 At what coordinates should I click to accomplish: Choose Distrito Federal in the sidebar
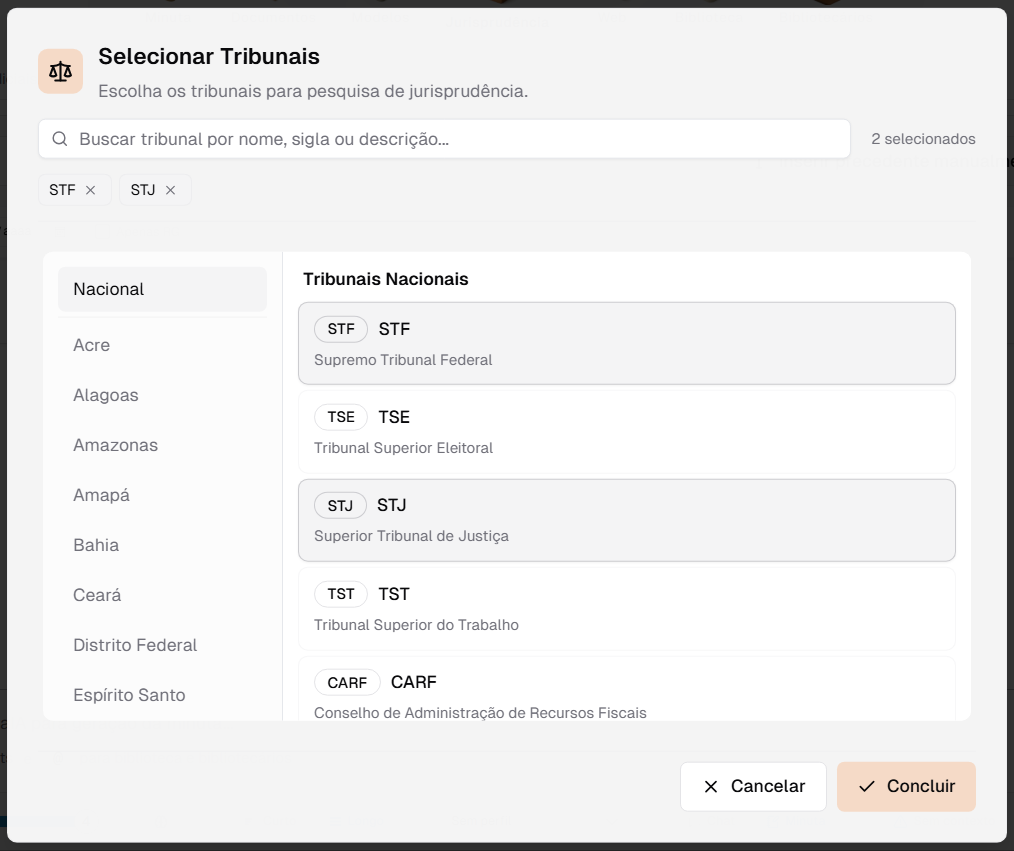[x=135, y=645]
